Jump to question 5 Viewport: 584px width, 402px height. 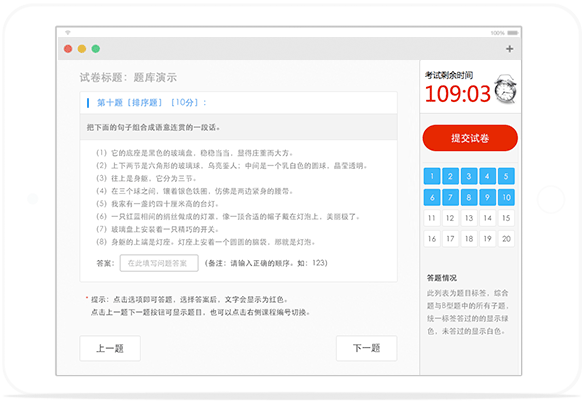click(506, 176)
